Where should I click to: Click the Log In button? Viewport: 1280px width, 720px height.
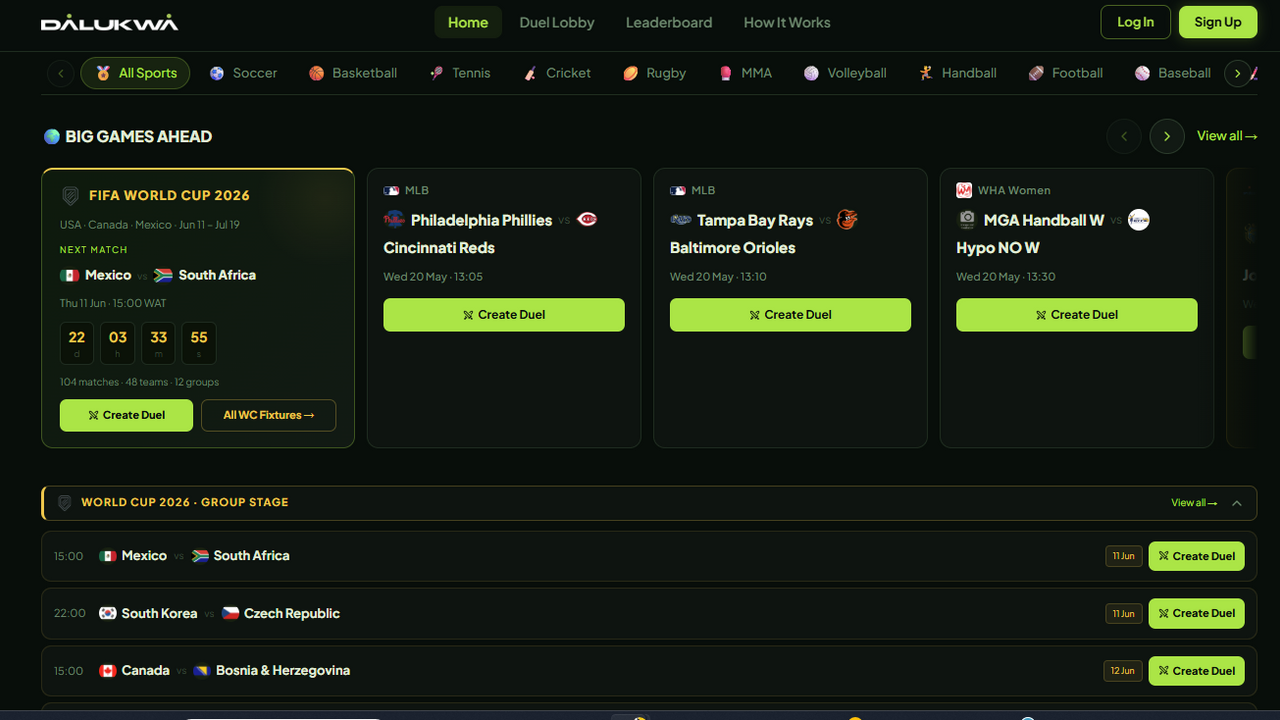[x=1136, y=22]
